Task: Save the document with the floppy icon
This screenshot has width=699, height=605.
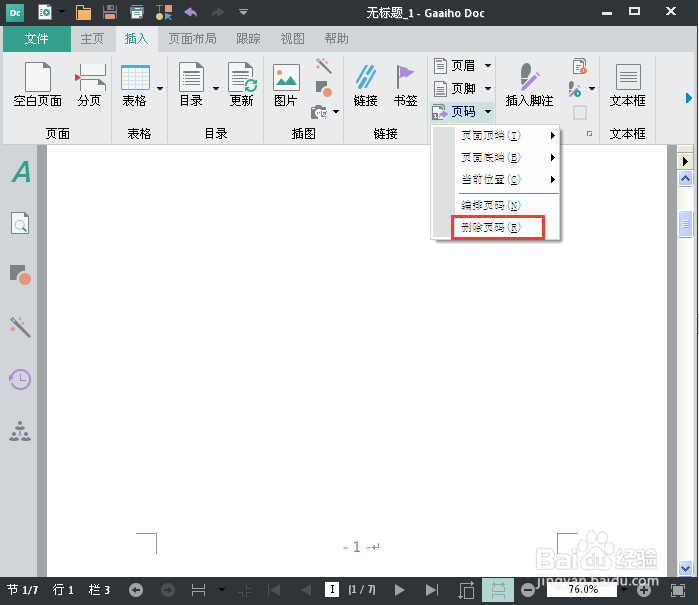Action: click(x=110, y=12)
